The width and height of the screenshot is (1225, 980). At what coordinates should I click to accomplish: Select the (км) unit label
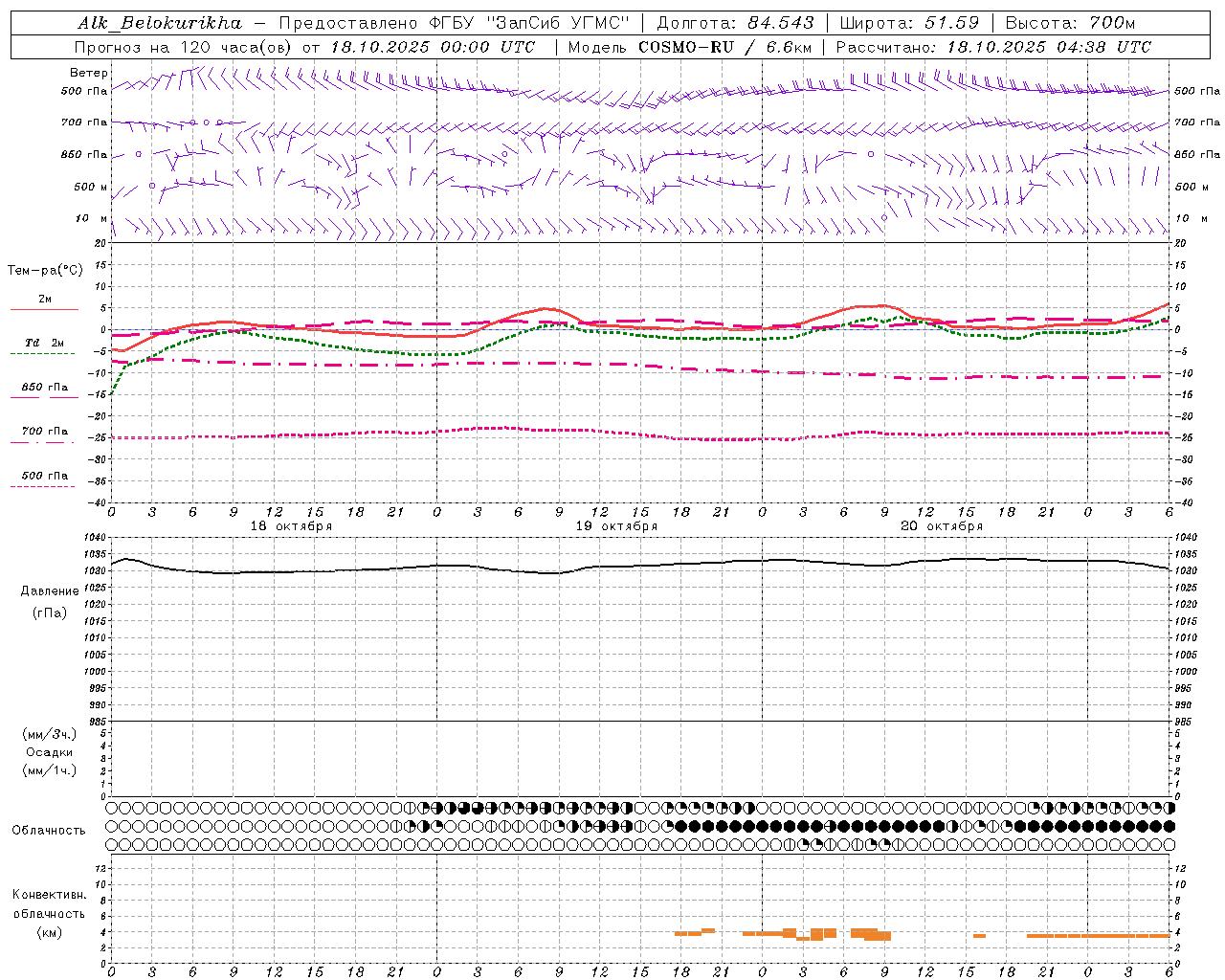tap(50, 932)
